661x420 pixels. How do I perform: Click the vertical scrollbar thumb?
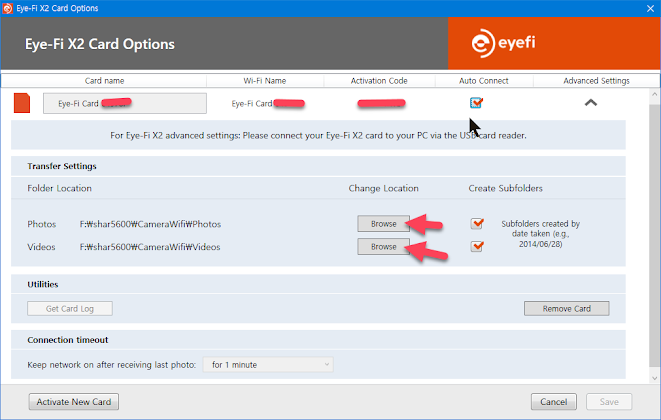click(654, 236)
